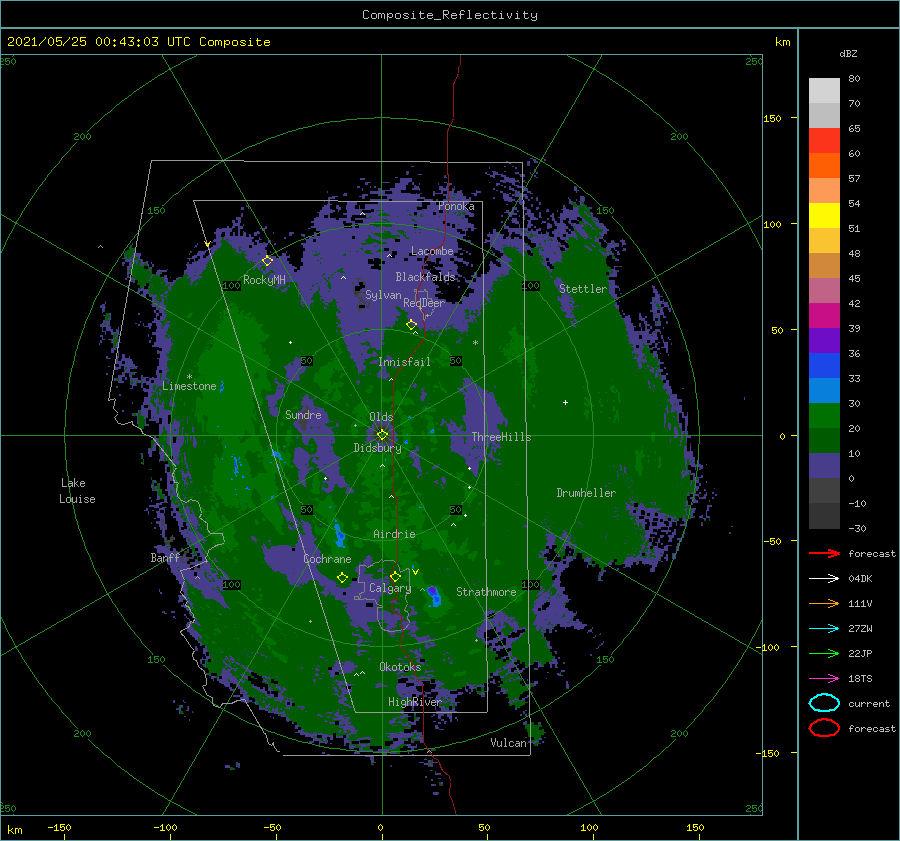Select the bright green 20-30 dBZ swatch
900x841 pixels.
[x=824, y=416]
